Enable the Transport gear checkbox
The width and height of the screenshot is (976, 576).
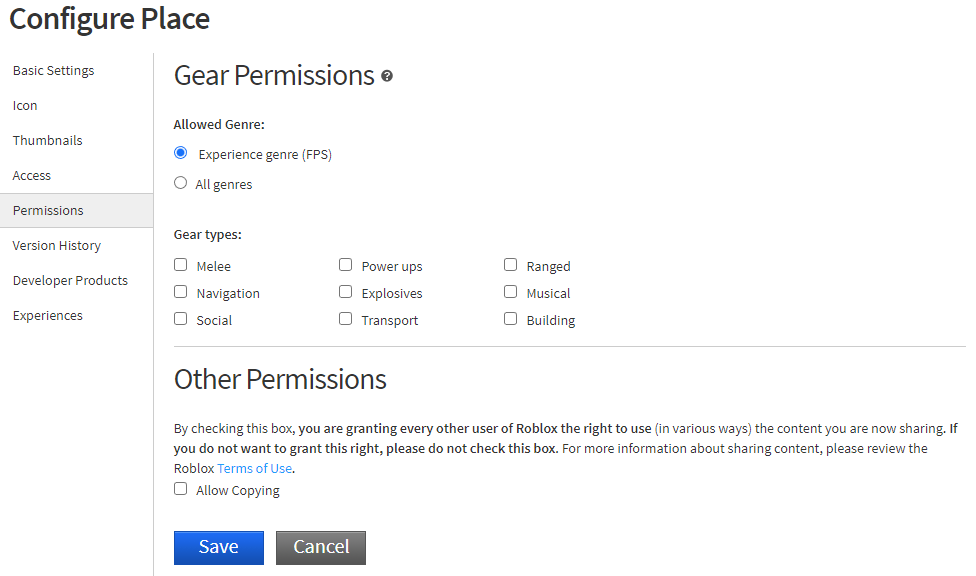pyautogui.click(x=345, y=319)
